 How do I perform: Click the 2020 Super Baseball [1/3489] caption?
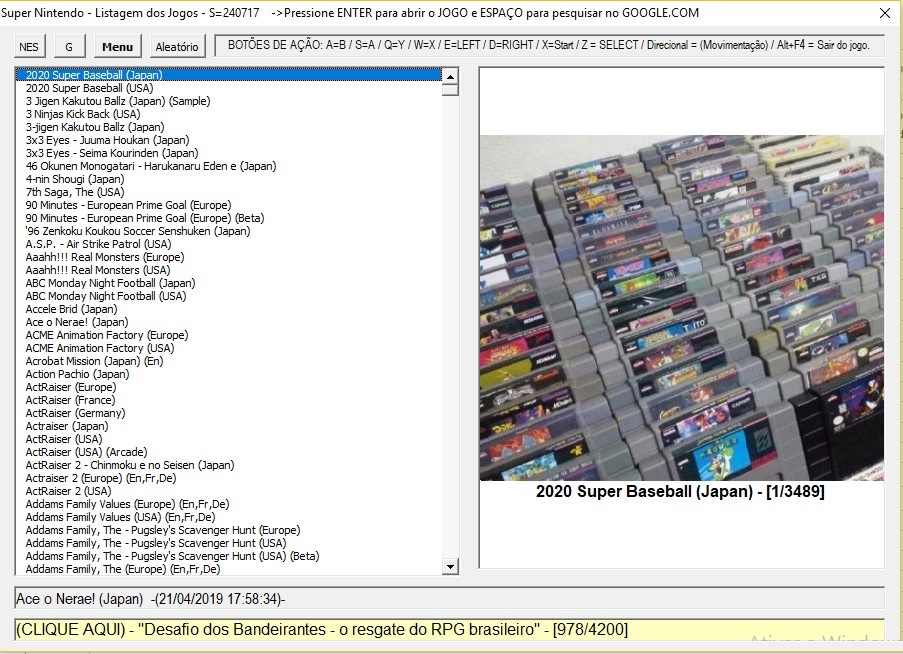tap(680, 492)
